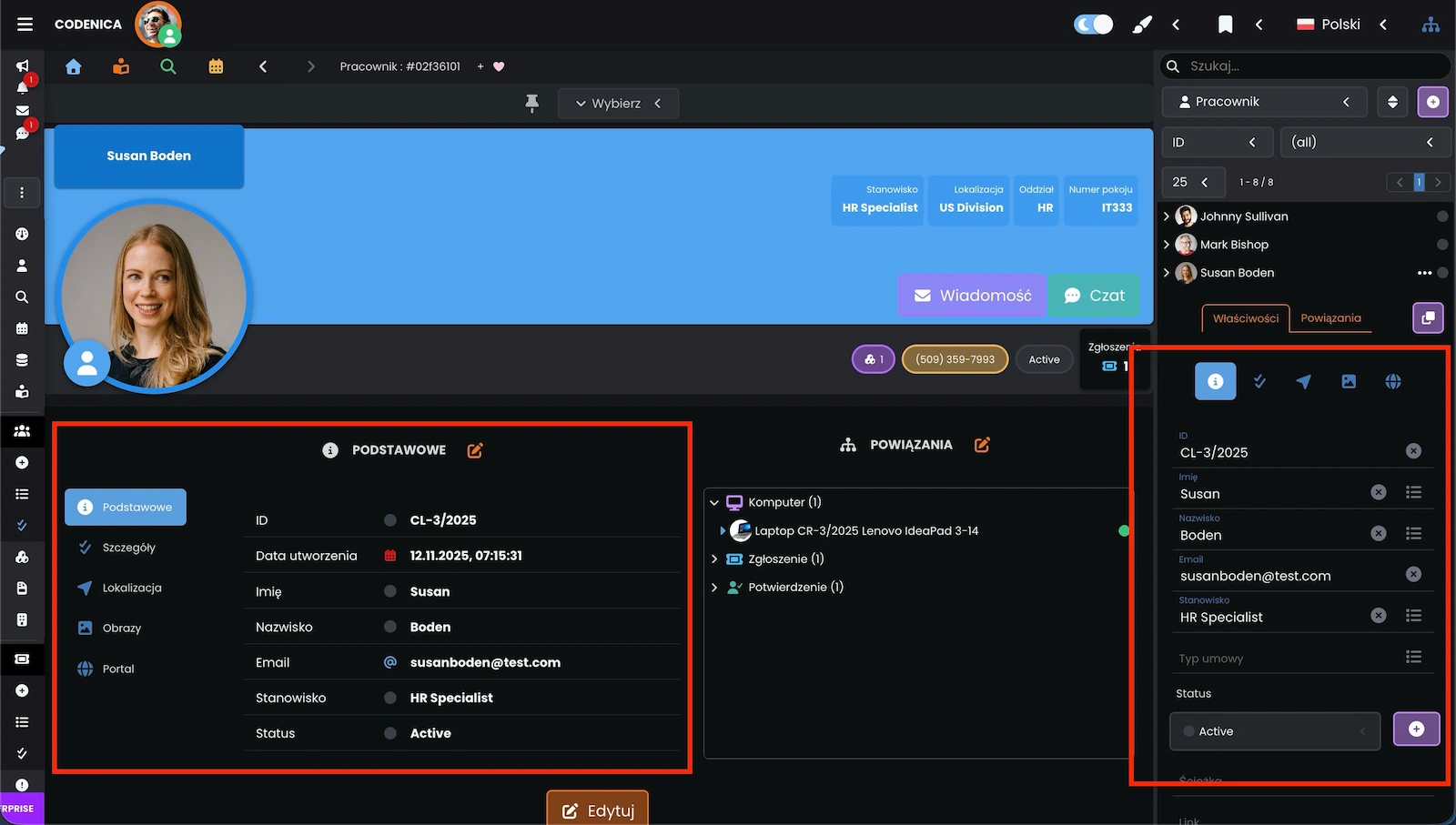Click the edit icon next to POWIĄZANIA
The image size is (1456, 825).
[x=982, y=445]
